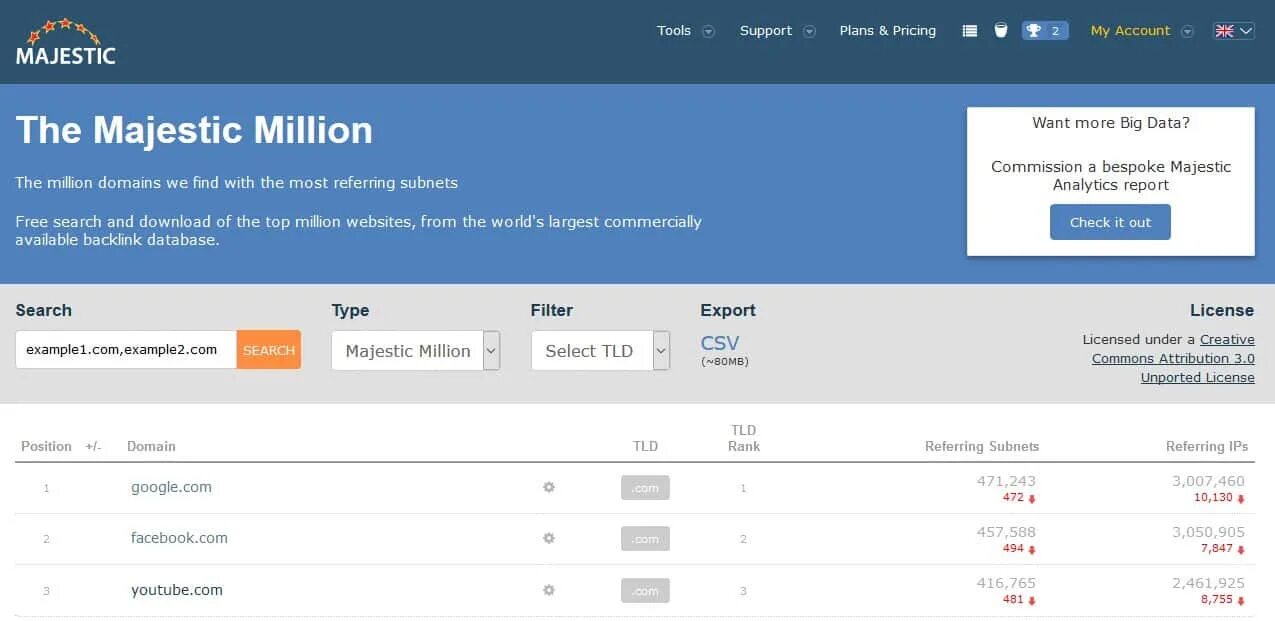This screenshot has height=621, width=1275.
Task: Click the .com TLD tag for facebook.com
Action: [x=645, y=539]
